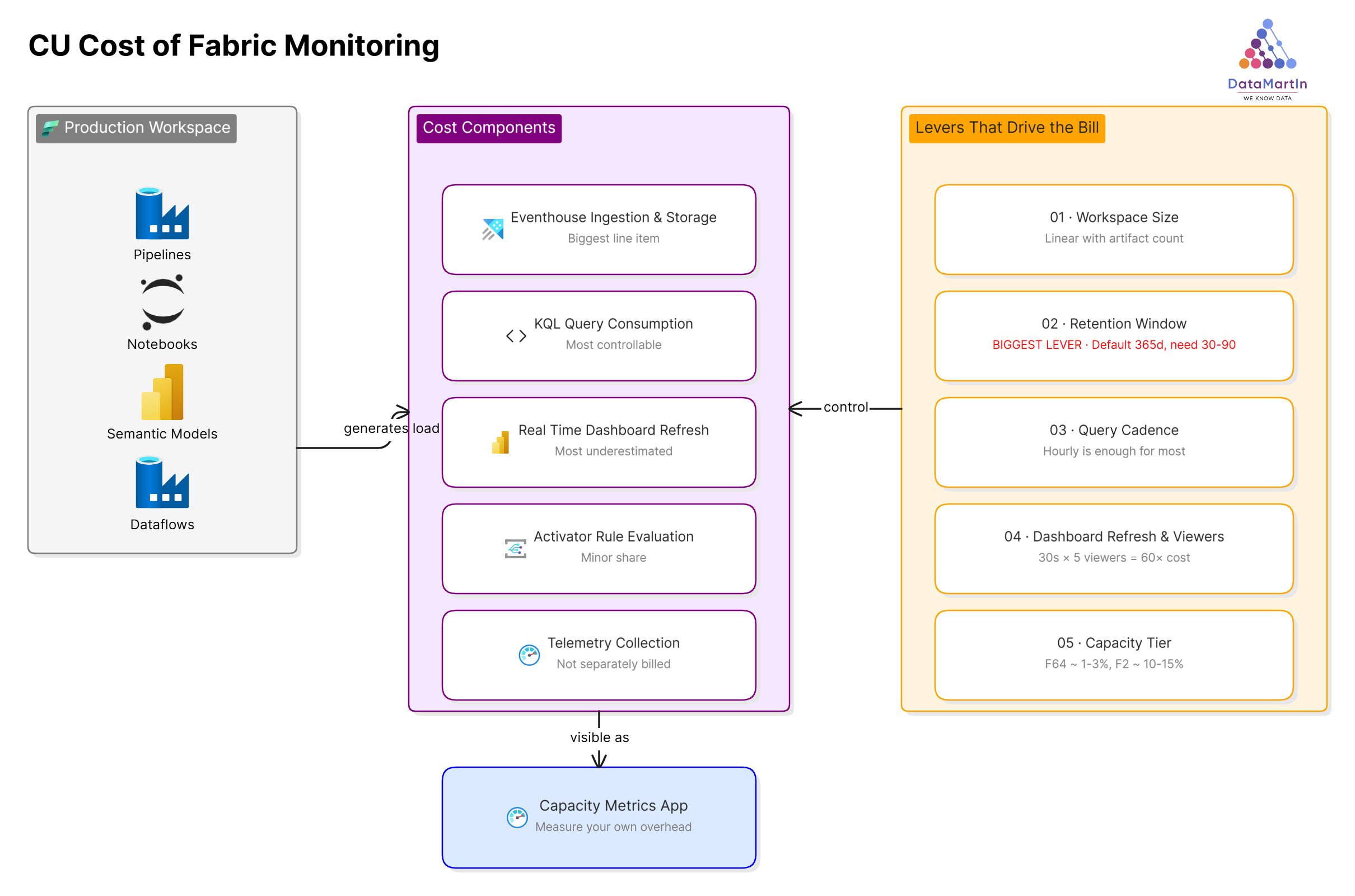Click the 'Biggest line item' subtitle

tap(614, 239)
